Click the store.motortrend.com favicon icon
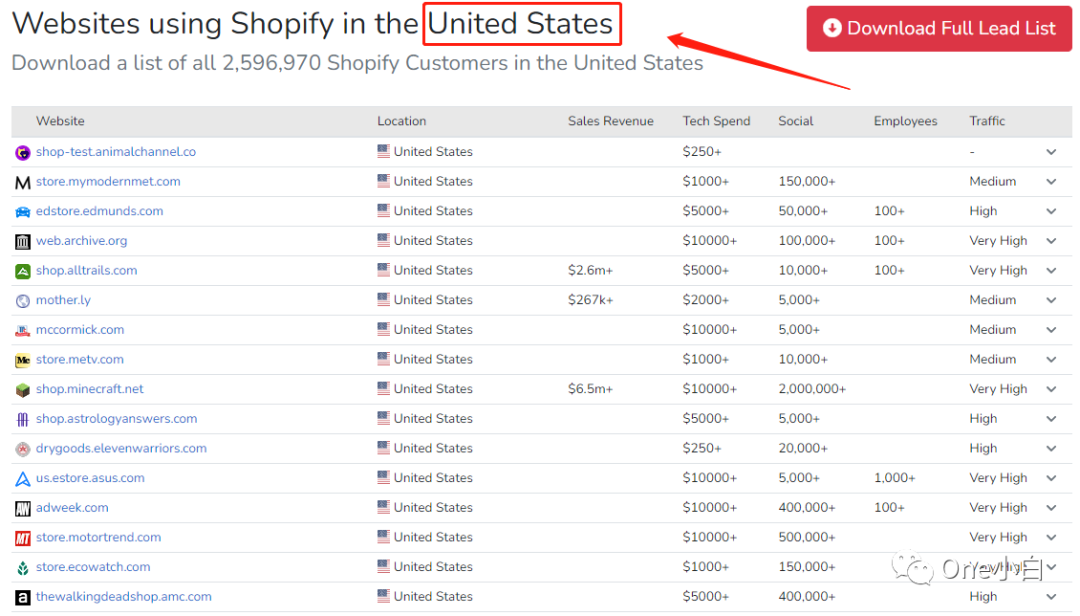Screen dimensions: 1080x616 (23, 538)
